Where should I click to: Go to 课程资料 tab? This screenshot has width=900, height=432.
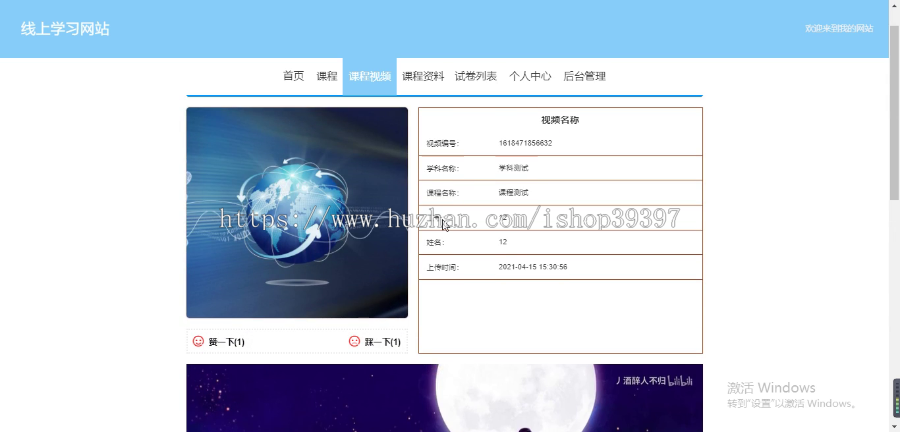coord(423,76)
